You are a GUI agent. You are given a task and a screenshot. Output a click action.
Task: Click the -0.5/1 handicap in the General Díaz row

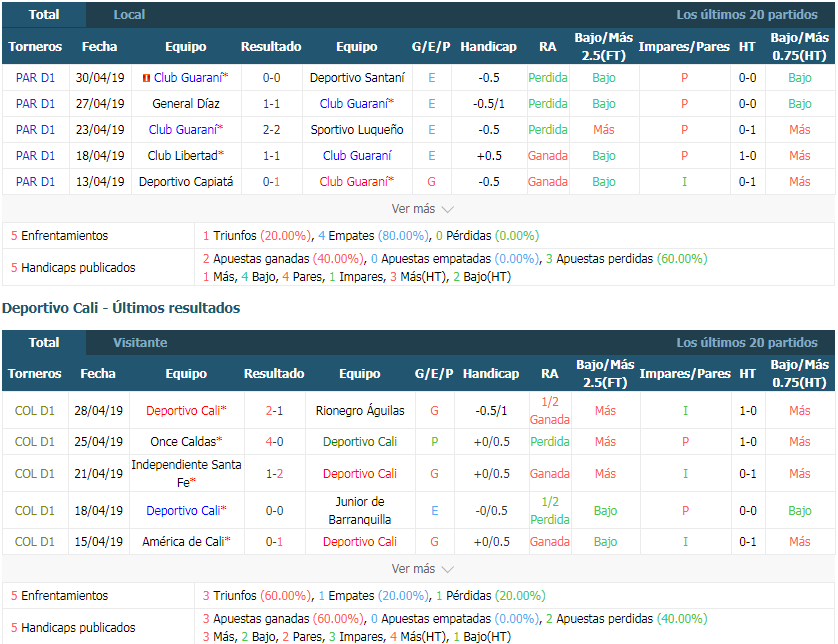coord(489,104)
